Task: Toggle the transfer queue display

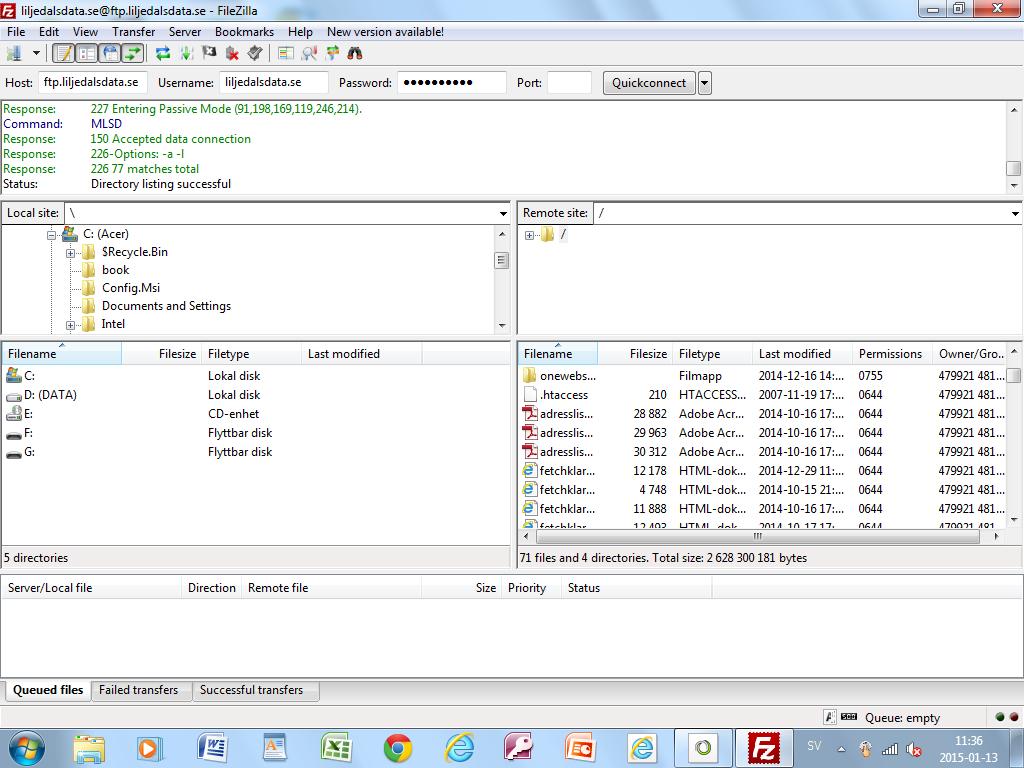Action: tap(133, 54)
